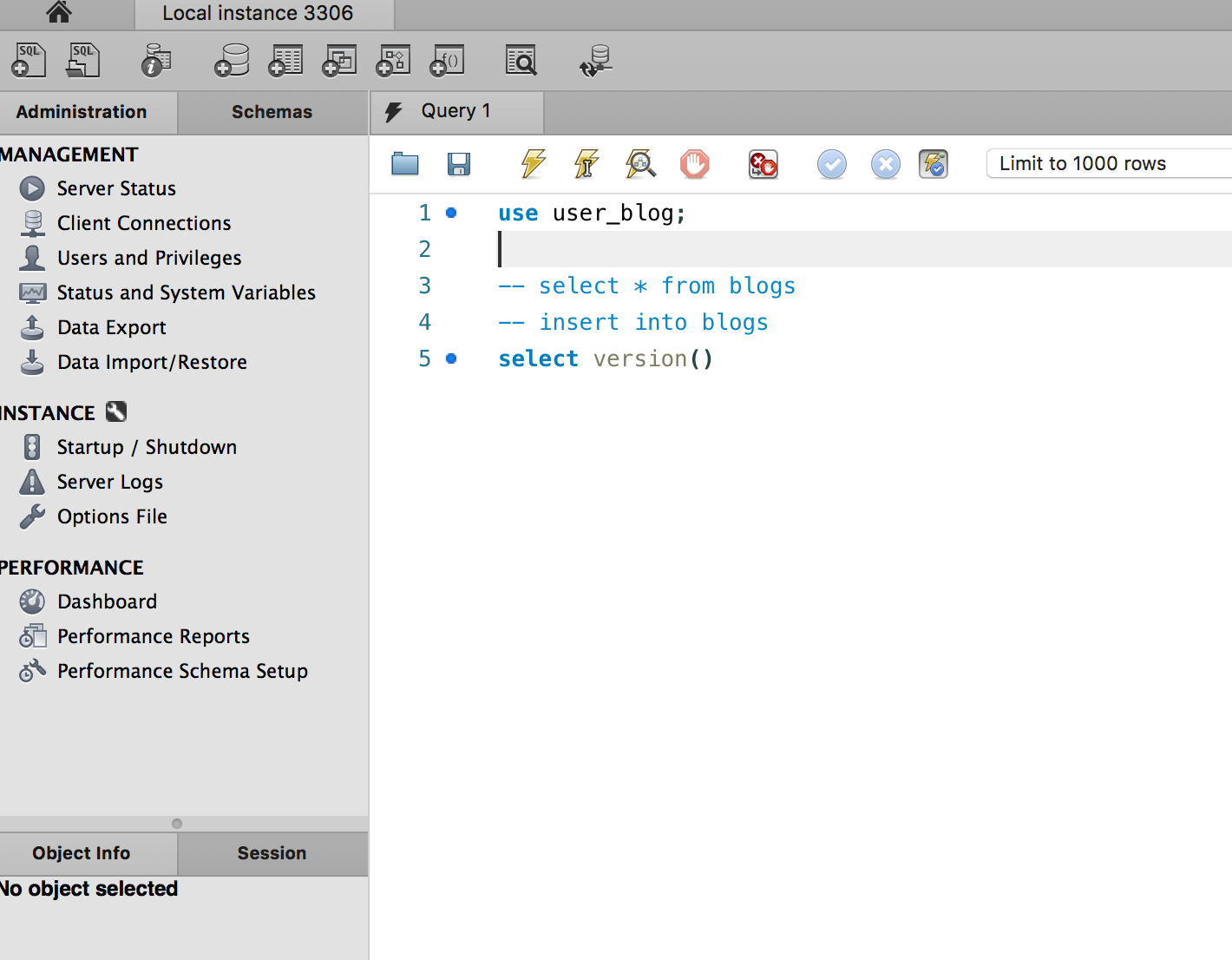Save the script to file
This screenshot has height=960, width=1232.
(x=459, y=163)
